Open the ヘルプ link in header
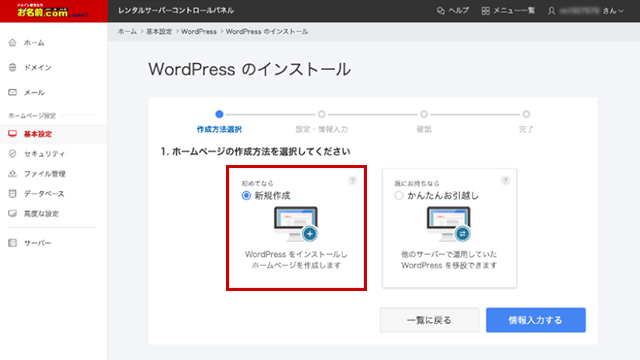 pyautogui.click(x=458, y=11)
